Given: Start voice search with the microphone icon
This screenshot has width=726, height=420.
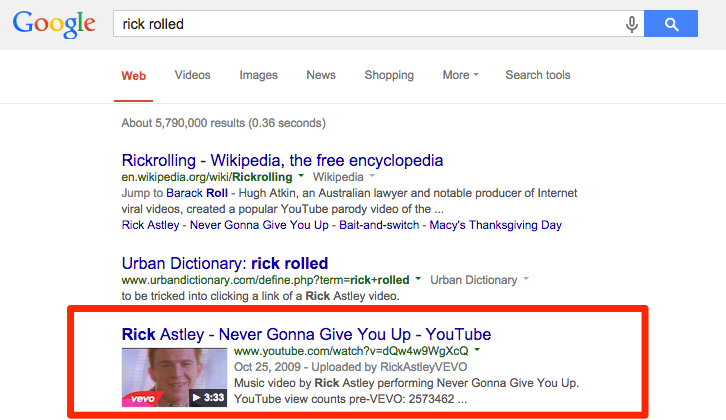Looking at the screenshot, I should [x=632, y=24].
